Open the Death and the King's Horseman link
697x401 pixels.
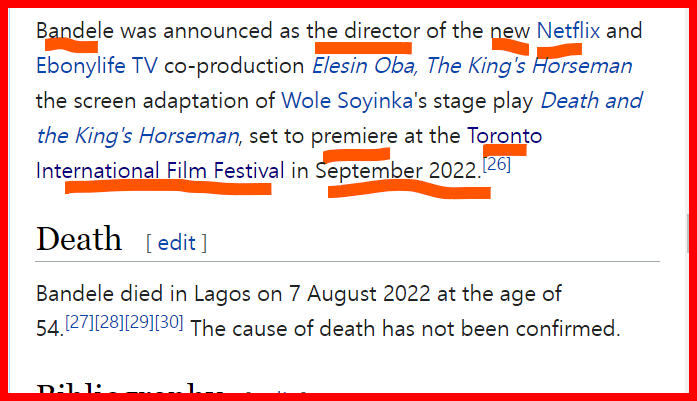click(x=591, y=101)
